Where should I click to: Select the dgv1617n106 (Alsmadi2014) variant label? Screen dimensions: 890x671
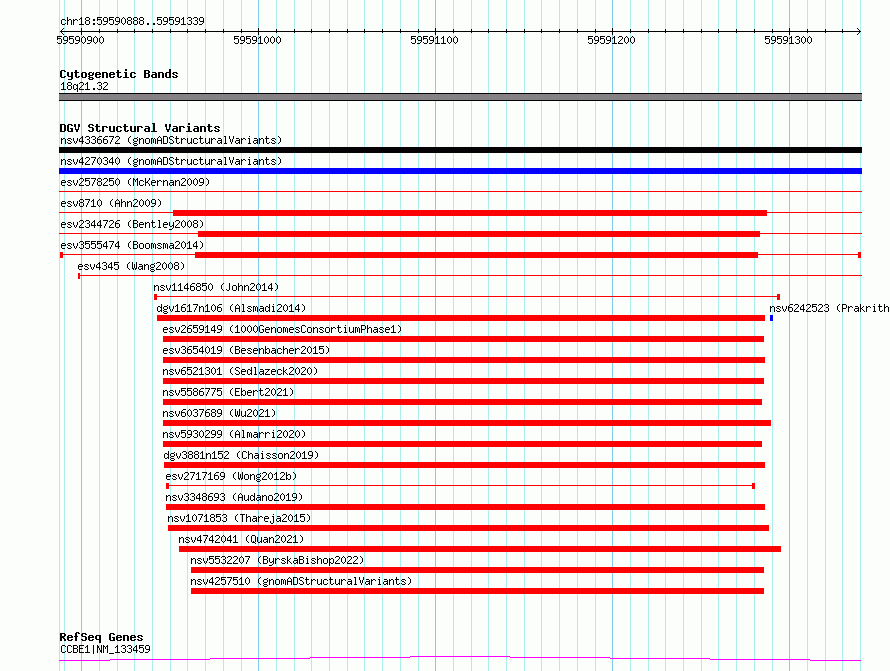click(x=231, y=308)
